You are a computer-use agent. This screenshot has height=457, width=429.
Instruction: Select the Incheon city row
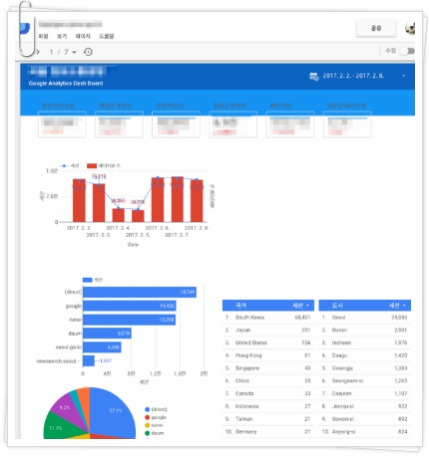pos(365,343)
